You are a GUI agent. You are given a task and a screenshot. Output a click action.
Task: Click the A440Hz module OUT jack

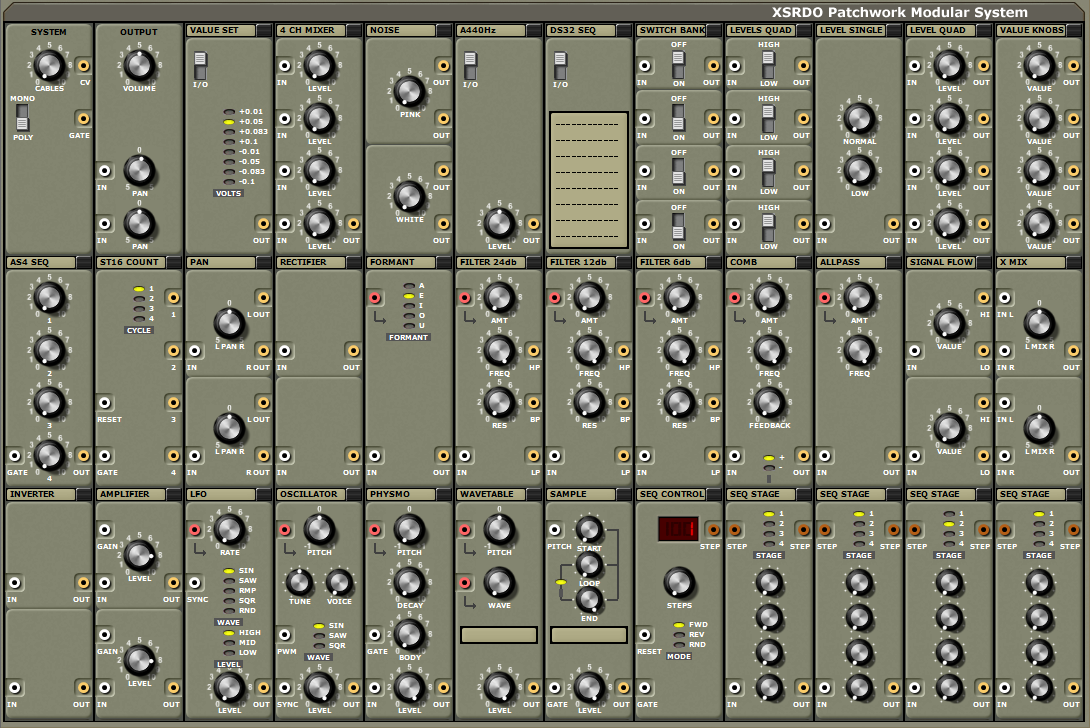tap(533, 224)
